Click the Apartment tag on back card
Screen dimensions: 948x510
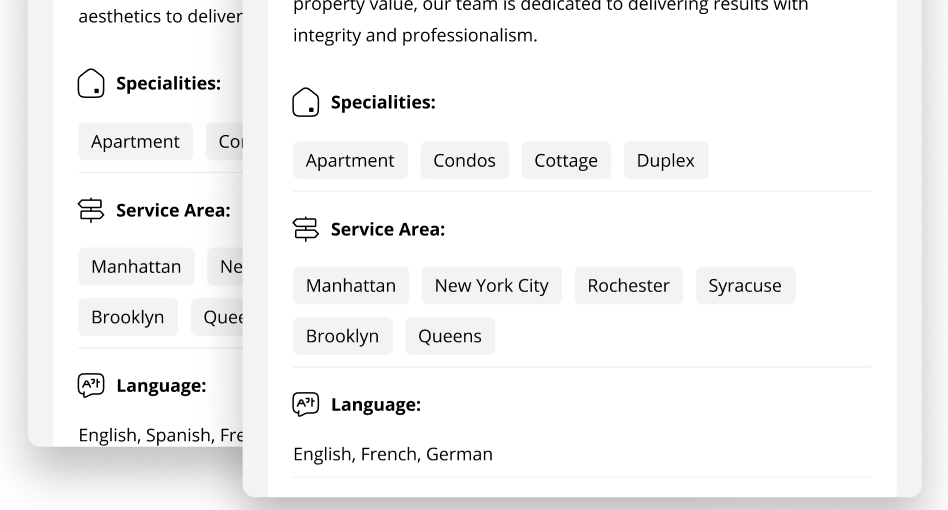pyautogui.click(x=135, y=141)
